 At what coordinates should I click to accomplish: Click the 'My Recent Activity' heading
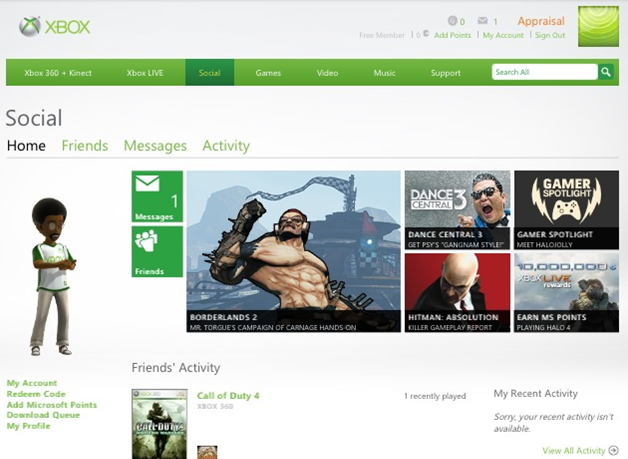[535, 394]
